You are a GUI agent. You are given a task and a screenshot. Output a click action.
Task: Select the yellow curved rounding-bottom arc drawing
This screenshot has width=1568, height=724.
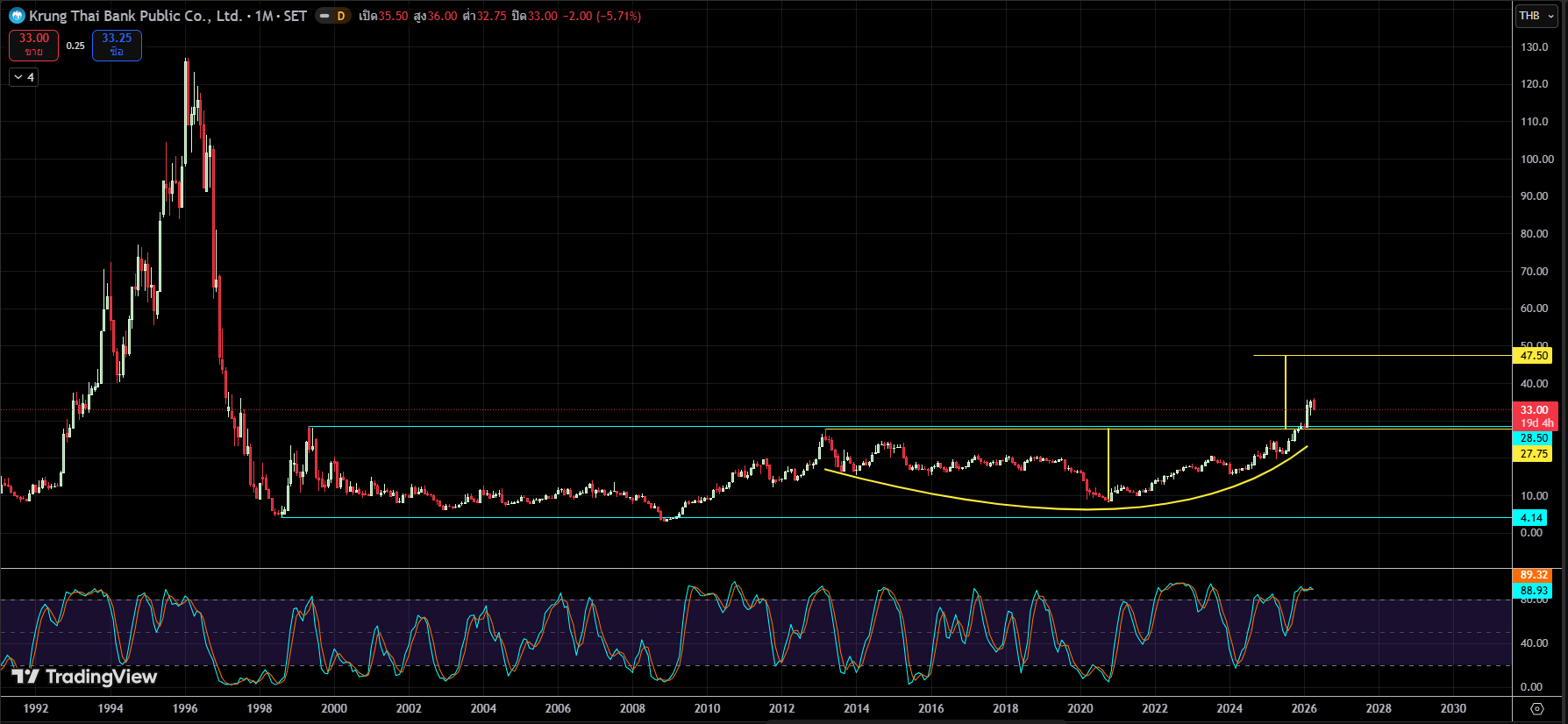tap(1035, 506)
